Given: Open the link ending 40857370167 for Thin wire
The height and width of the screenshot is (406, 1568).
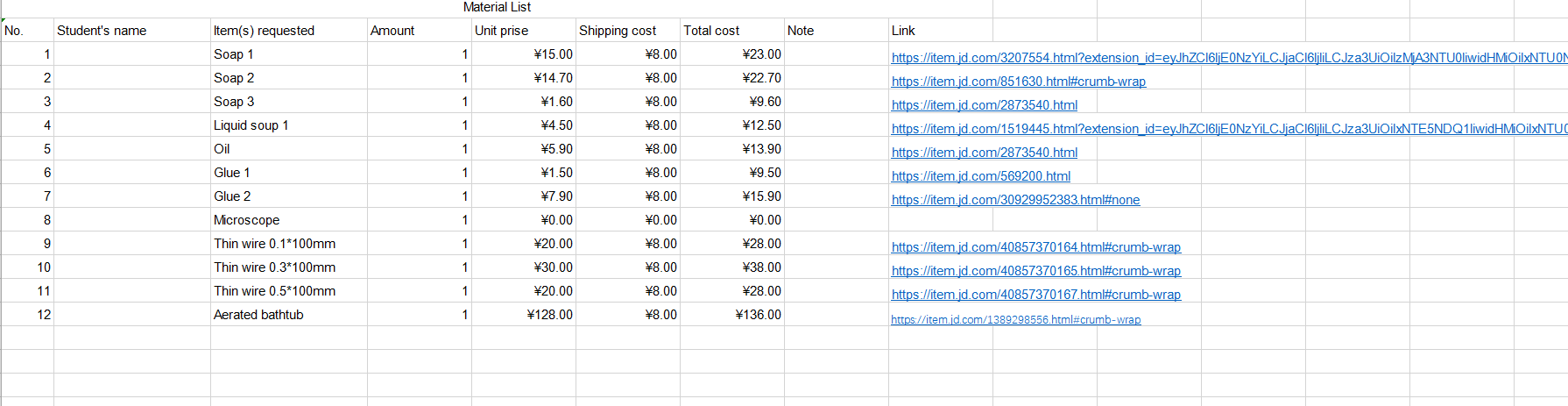Looking at the screenshot, I should (1035, 295).
